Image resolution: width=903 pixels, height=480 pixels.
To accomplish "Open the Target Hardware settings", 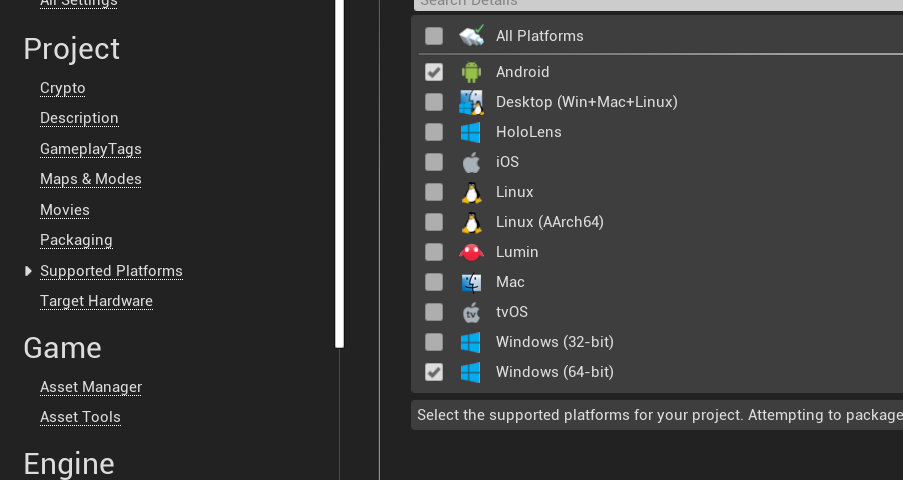I will [x=96, y=301].
